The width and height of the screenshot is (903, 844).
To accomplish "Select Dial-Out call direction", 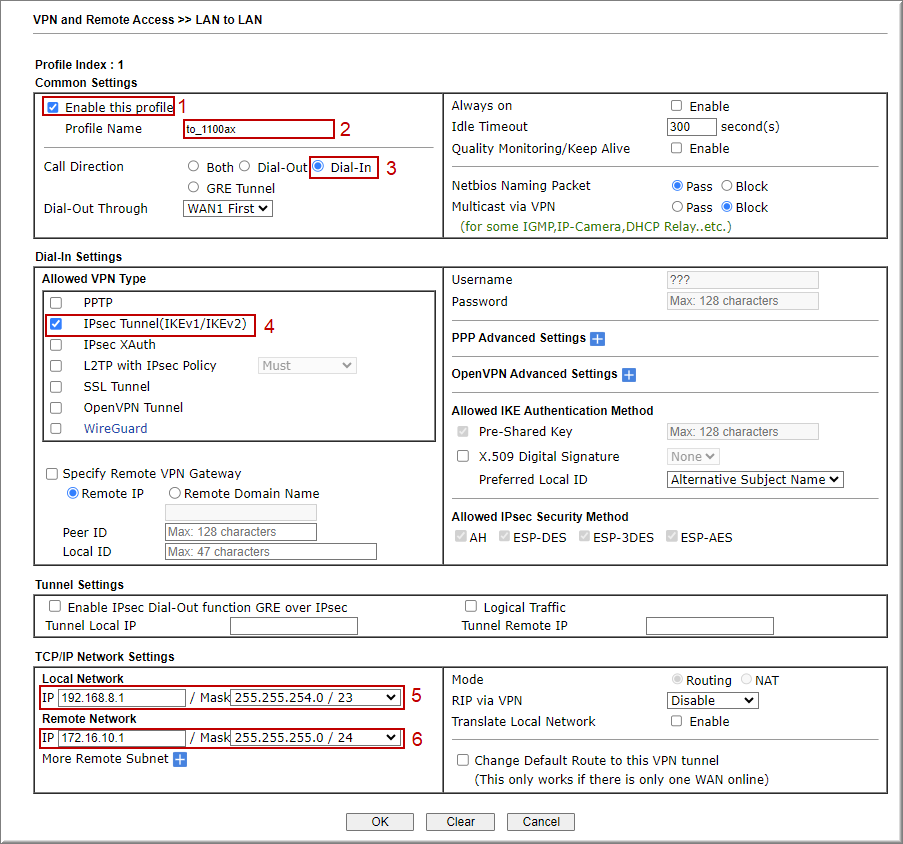I will click(x=245, y=166).
